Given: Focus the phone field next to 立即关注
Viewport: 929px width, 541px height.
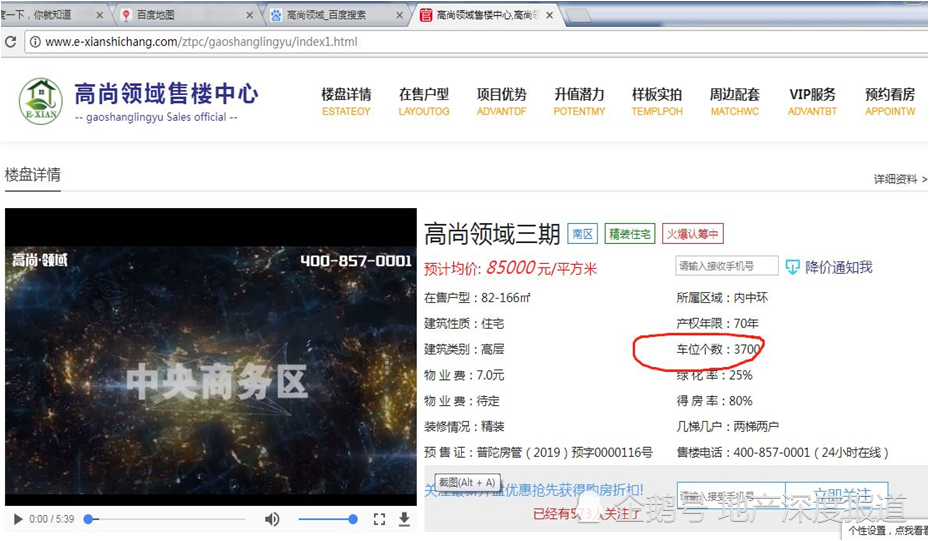Looking at the screenshot, I should (x=731, y=495).
